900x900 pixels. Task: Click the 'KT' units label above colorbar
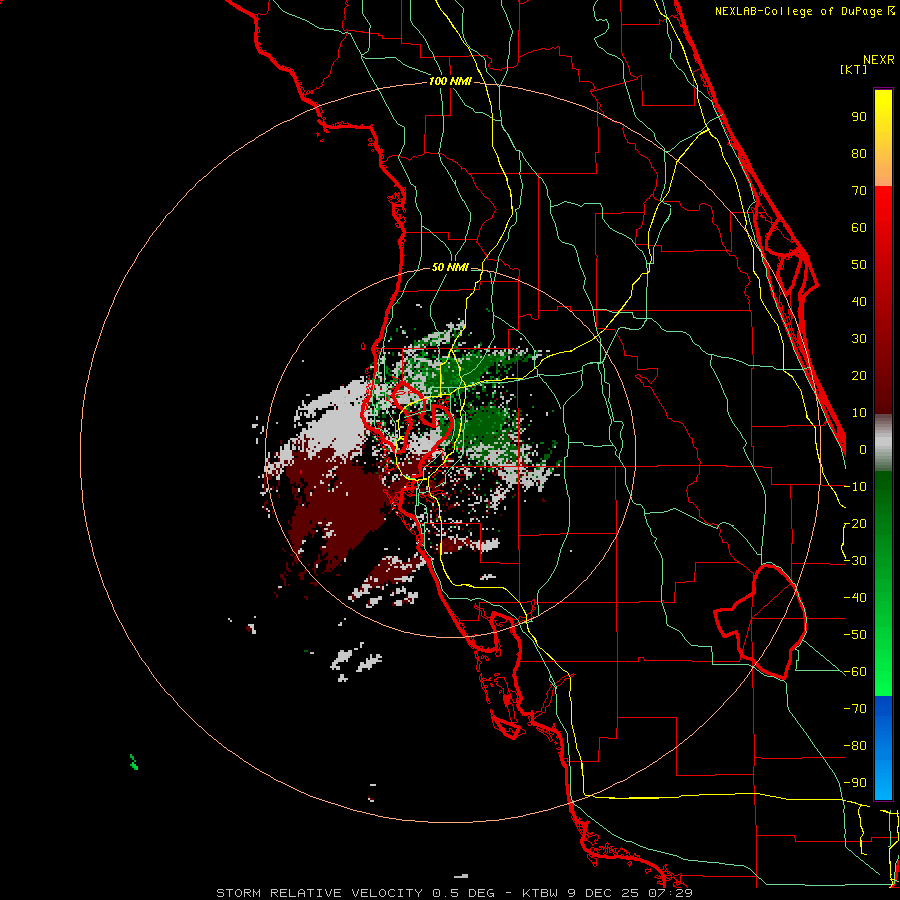coord(854,69)
